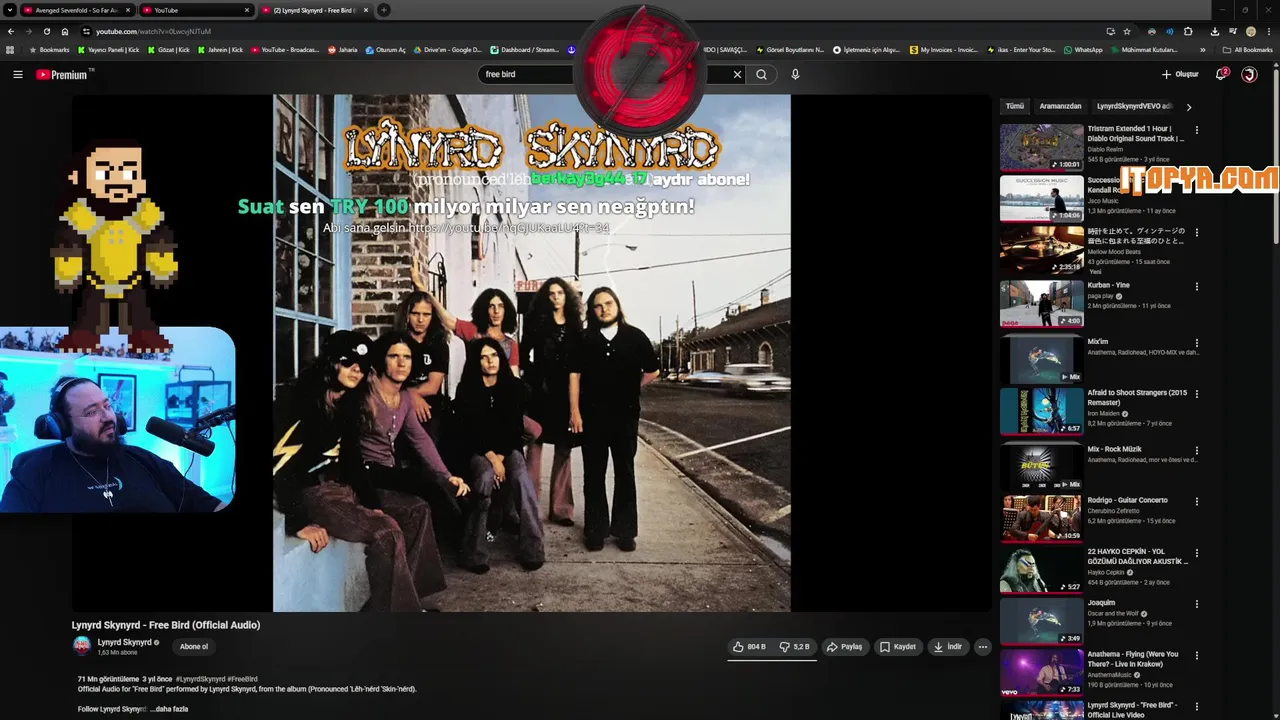Open more actions ellipsis under video
Screen dimensions: 1280x720
click(x=982, y=647)
